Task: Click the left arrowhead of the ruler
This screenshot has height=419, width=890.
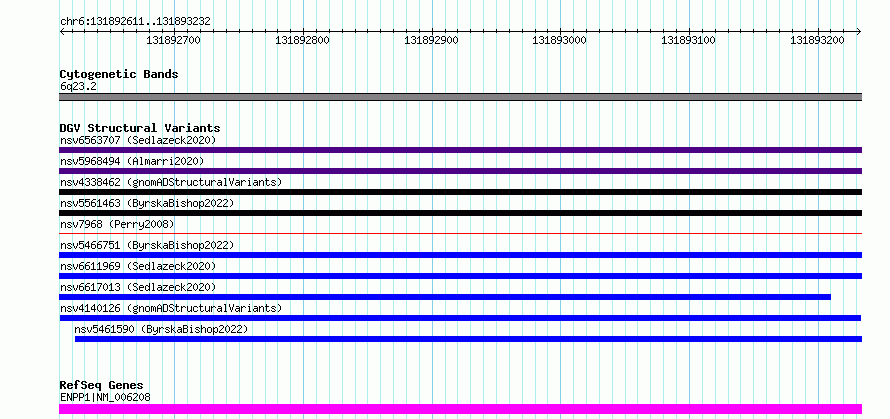Action: 62,31
